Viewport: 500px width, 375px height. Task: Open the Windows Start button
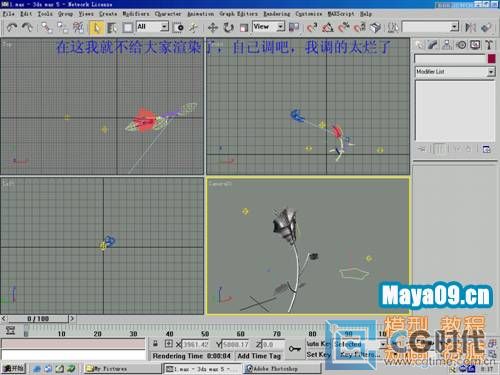tap(13, 368)
